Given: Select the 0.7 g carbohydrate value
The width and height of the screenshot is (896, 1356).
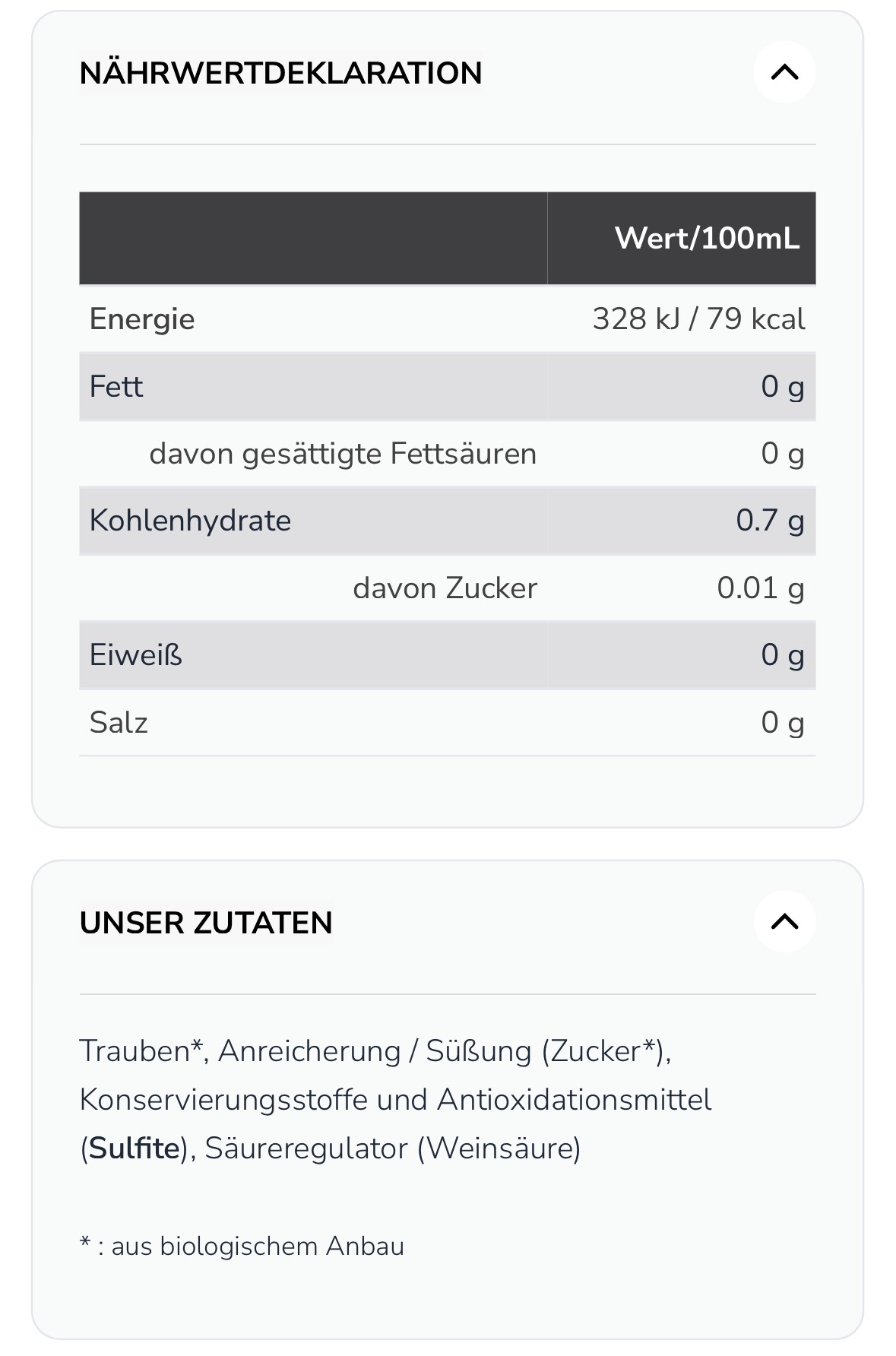Looking at the screenshot, I should [x=770, y=521].
